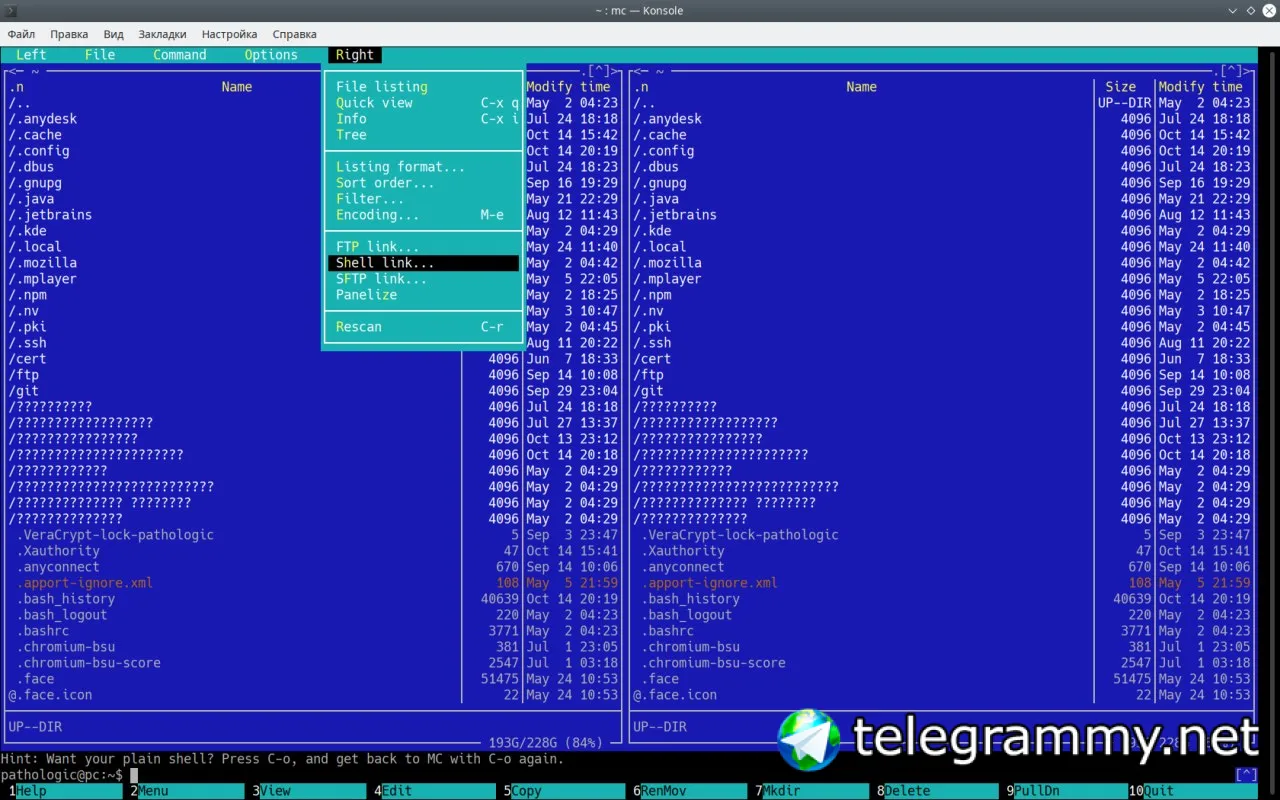Open Konsole Настройка menu
1280x800 pixels.
point(229,34)
